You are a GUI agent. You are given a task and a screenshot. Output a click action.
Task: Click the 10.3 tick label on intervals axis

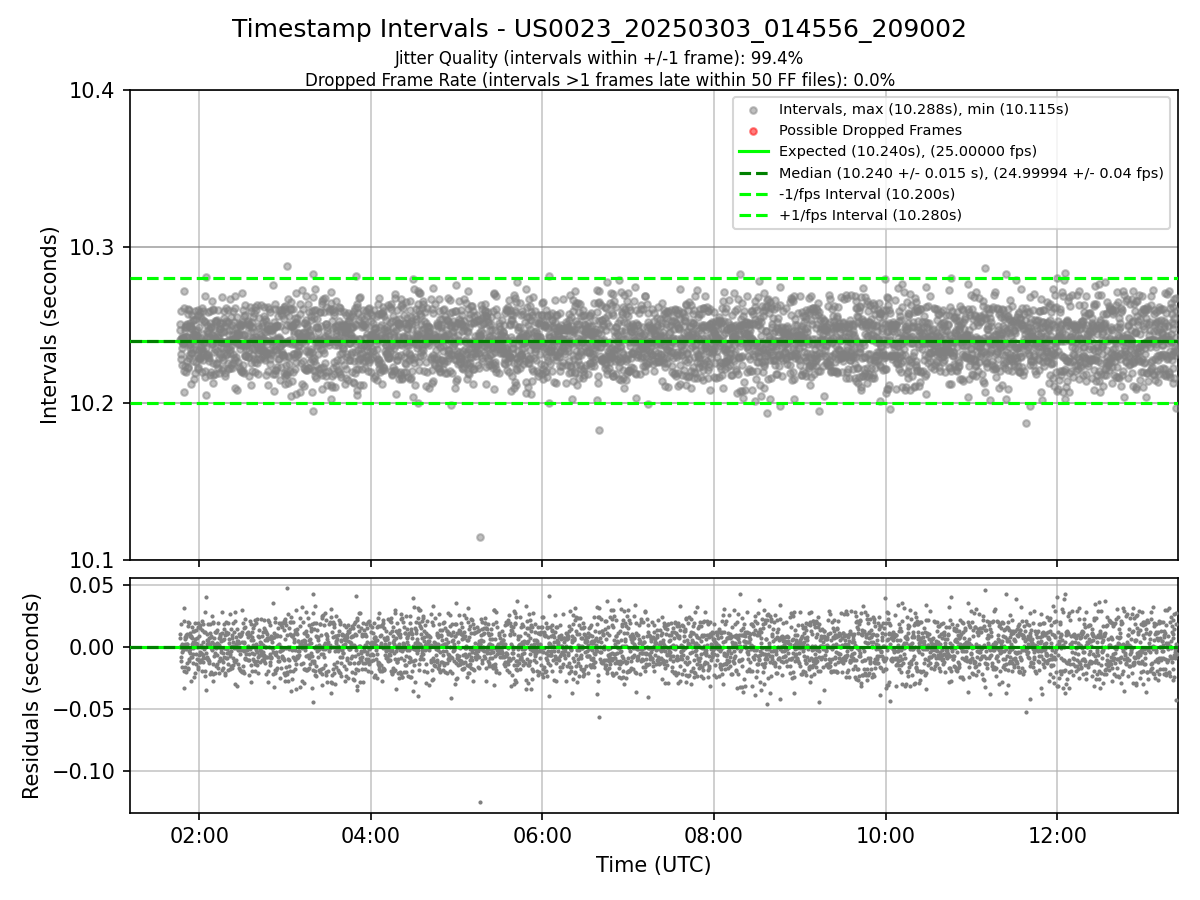94,247
